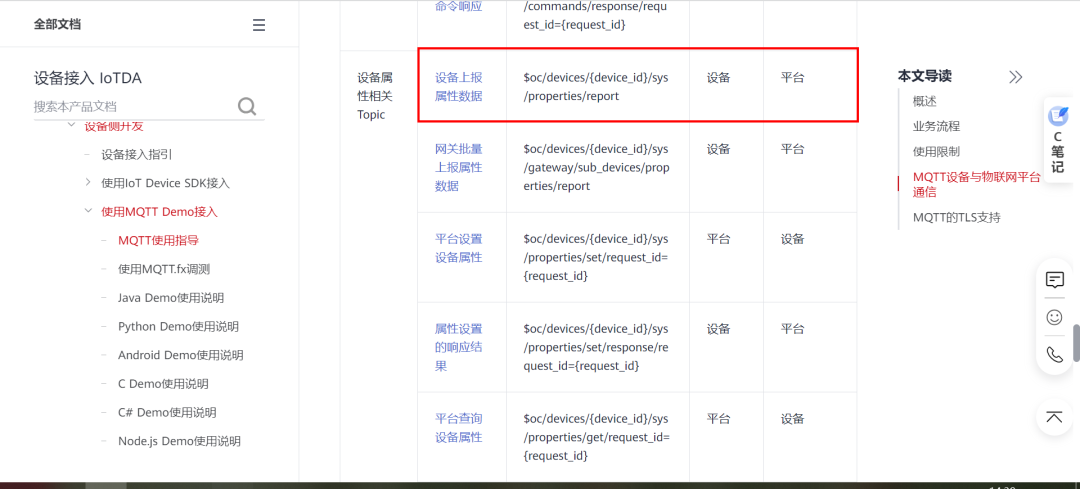Viewport: 1080px width, 489px height.
Task: Collapse the 使用MQTT Demo接入 chevron
Action: [x=87, y=211]
